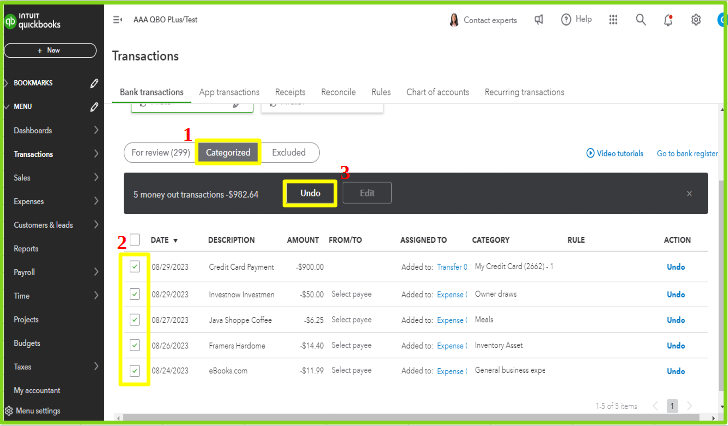
Task: Expand the Time menu chevron
Action: [x=96, y=296]
